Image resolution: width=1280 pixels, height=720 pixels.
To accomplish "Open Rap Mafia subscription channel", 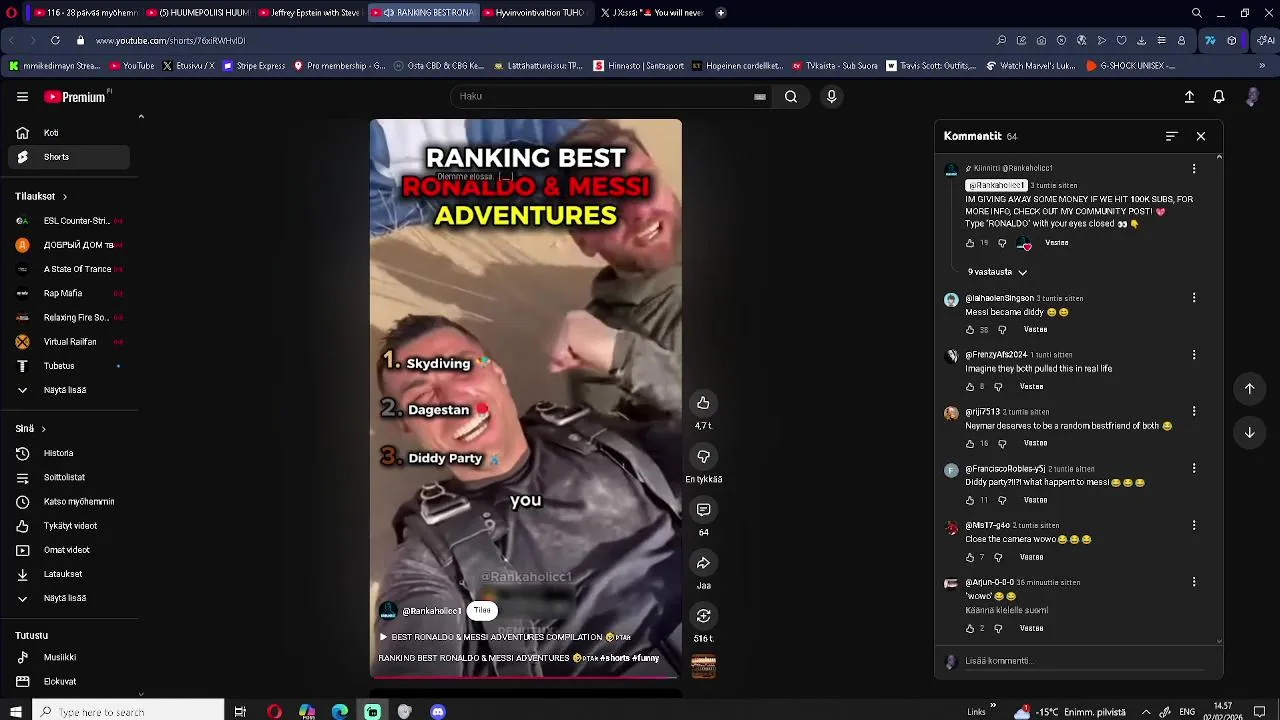I will coord(69,293).
